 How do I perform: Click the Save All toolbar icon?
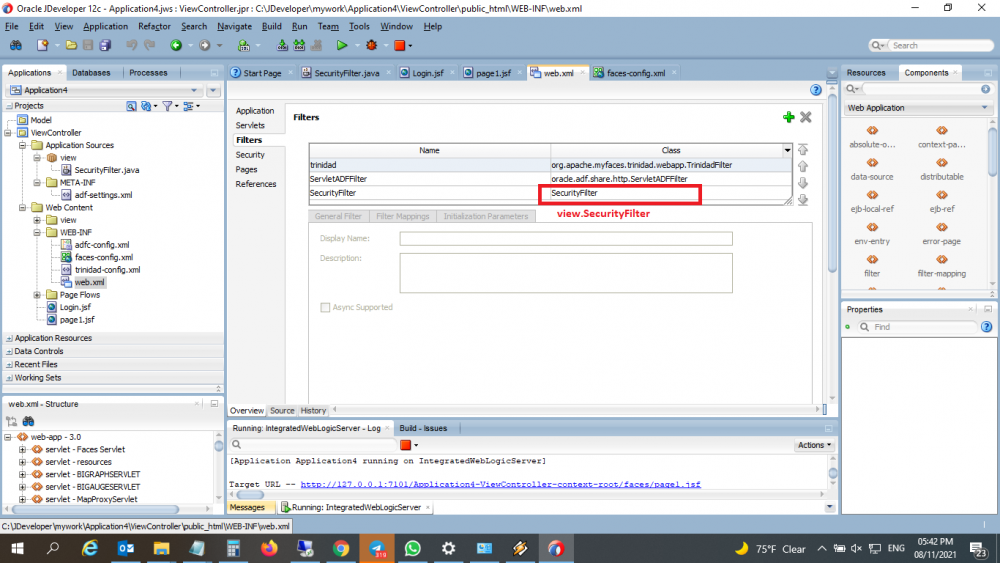pos(105,45)
